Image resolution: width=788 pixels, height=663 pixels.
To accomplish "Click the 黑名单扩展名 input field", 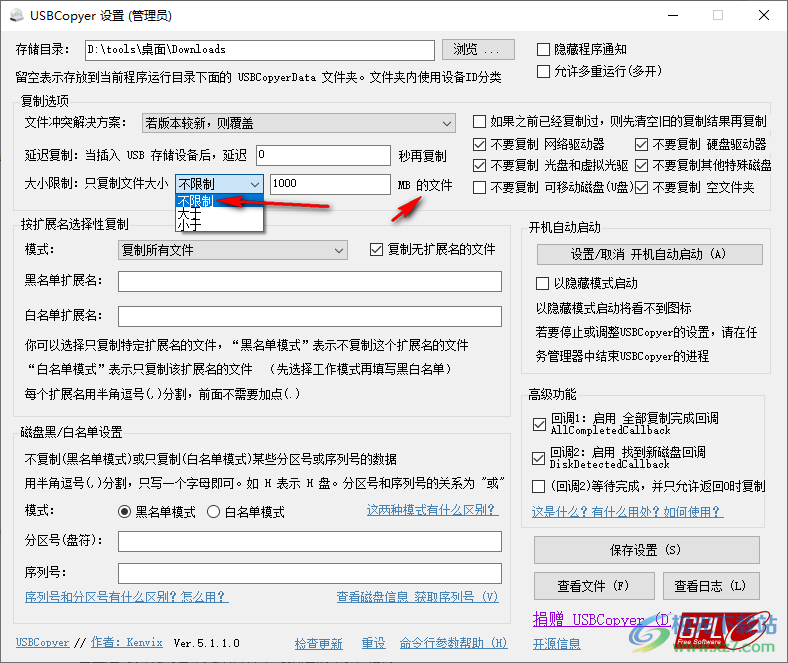I will (x=310, y=281).
